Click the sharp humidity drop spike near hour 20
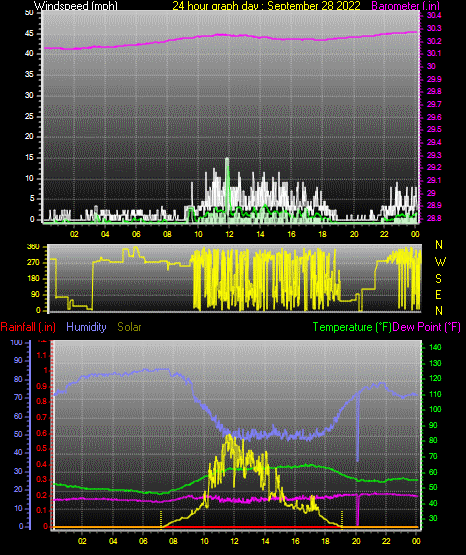The height and width of the screenshot is (555, 466). tap(357, 428)
